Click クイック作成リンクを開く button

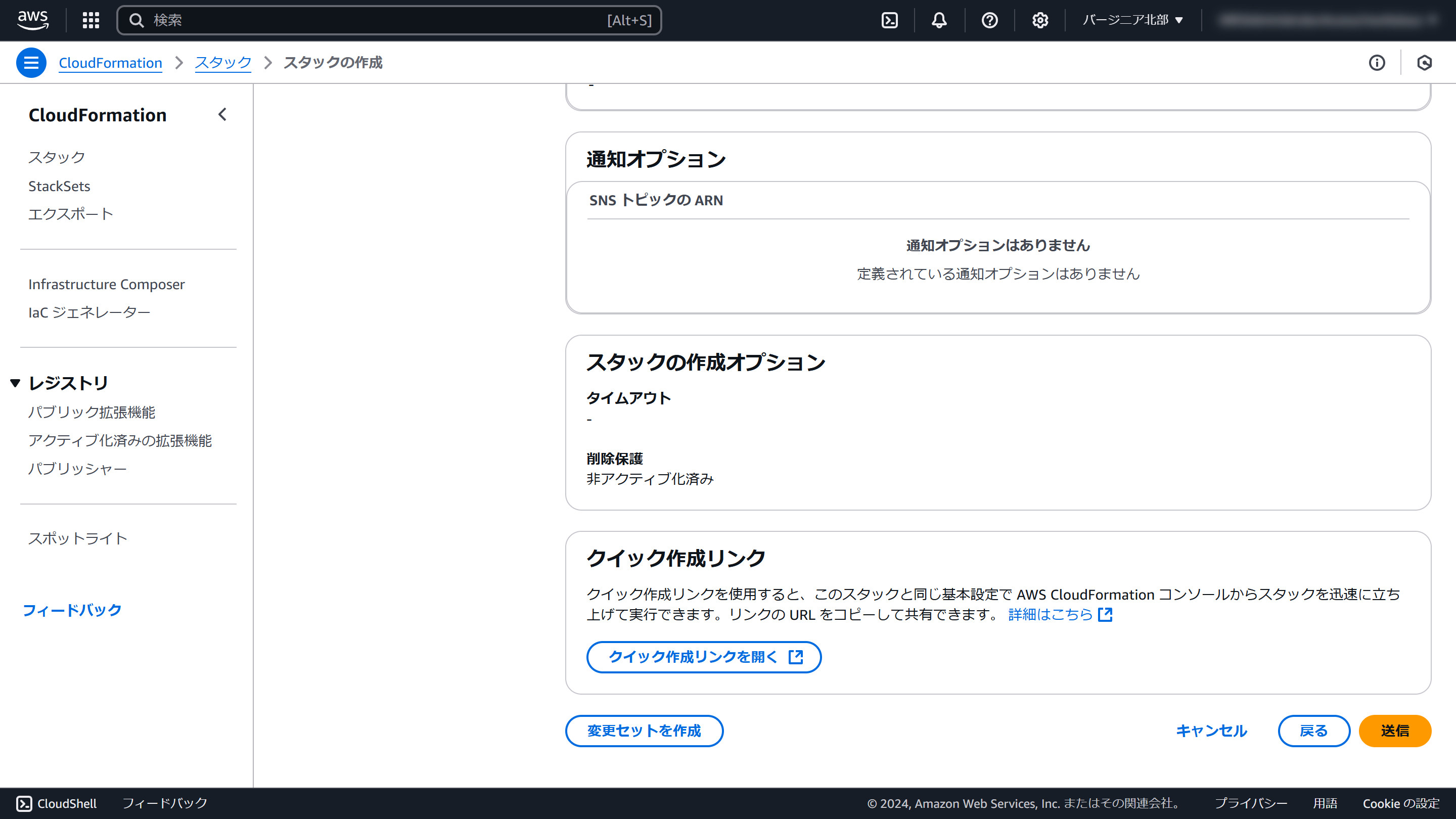pyautogui.click(x=704, y=657)
